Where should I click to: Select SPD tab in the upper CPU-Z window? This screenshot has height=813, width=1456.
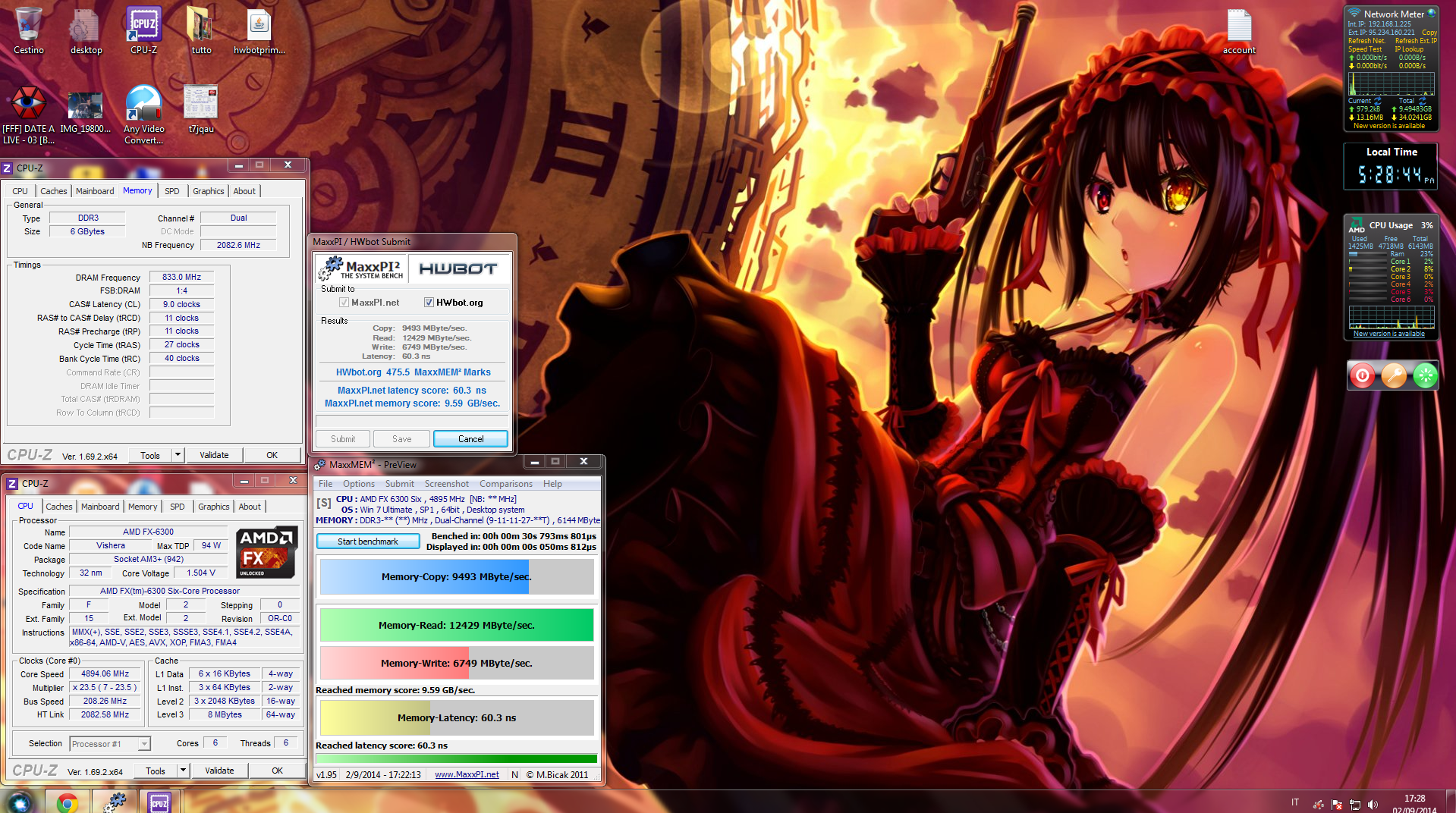(172, 191)
